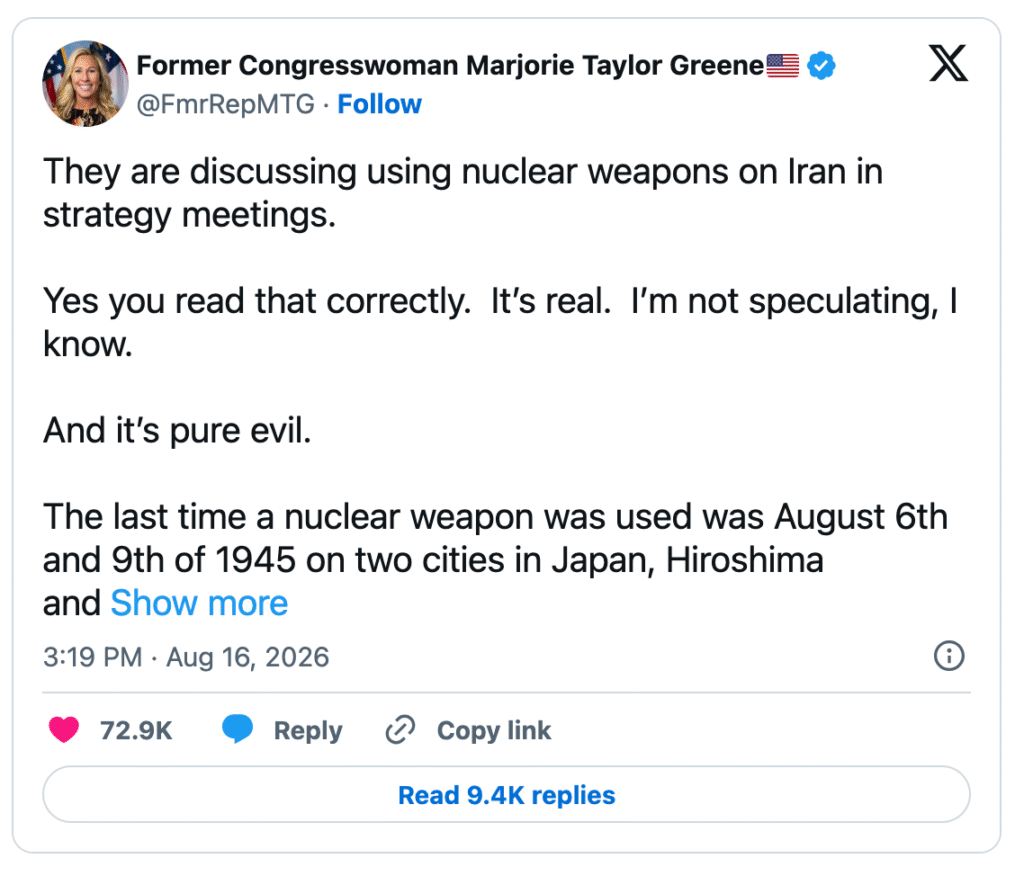Click the American flag emoji
1024x876 pixels.
782,65
